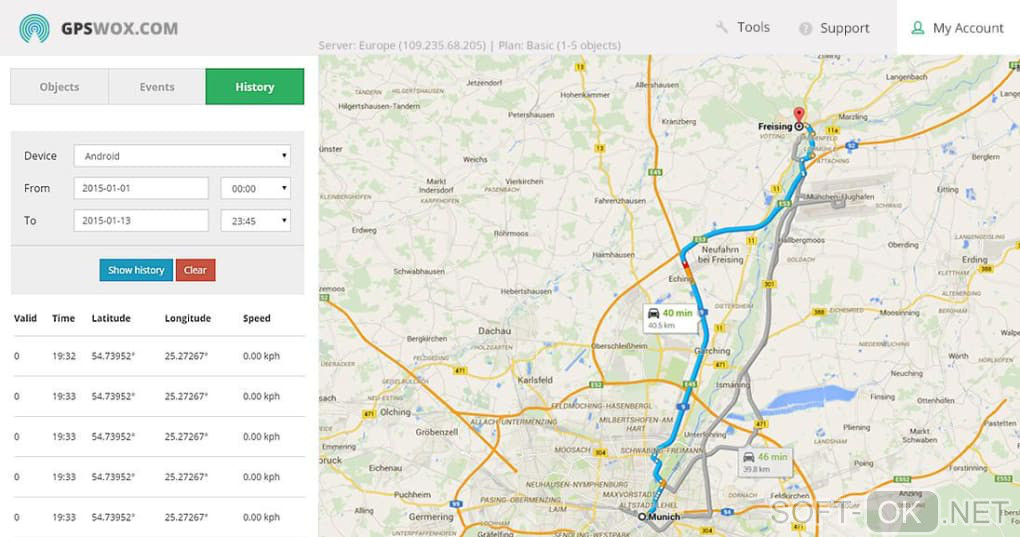Click the question mark icon beside Support

click(x=805, y=29)
